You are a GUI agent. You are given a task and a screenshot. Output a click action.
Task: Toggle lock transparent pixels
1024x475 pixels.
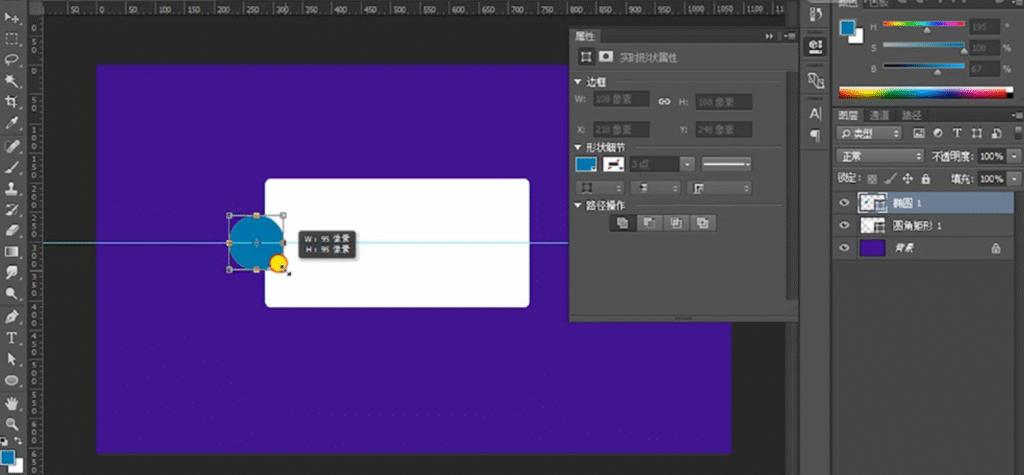[x=872, y=178]
